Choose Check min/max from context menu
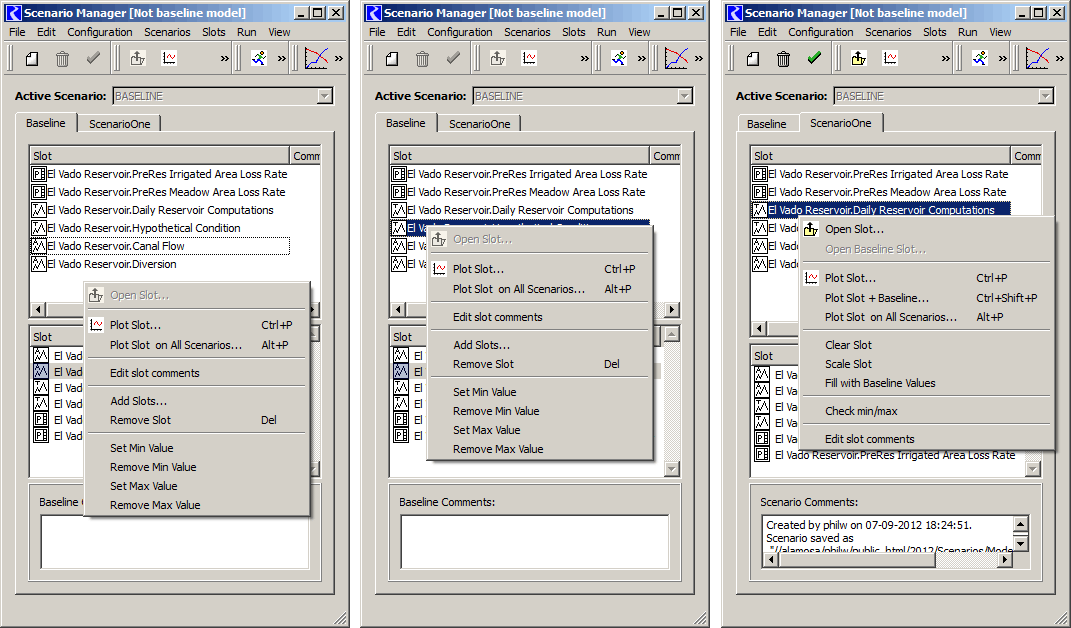 (926, 411)
